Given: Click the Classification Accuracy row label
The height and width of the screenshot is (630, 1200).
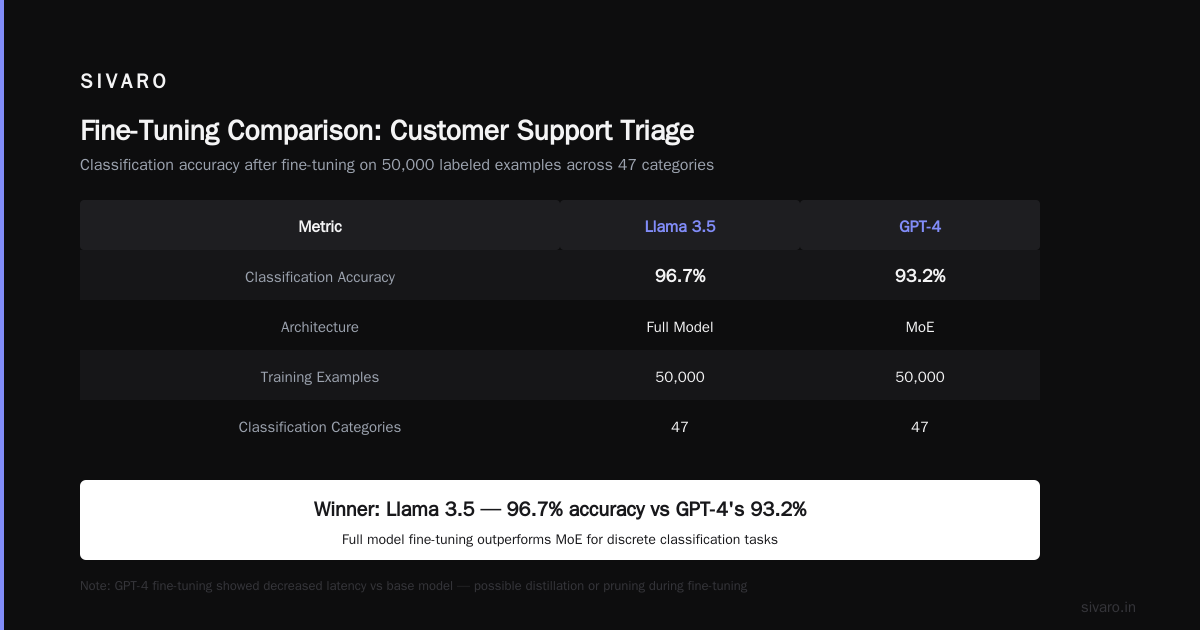Looking at the screenshot, I should point(320,277).
